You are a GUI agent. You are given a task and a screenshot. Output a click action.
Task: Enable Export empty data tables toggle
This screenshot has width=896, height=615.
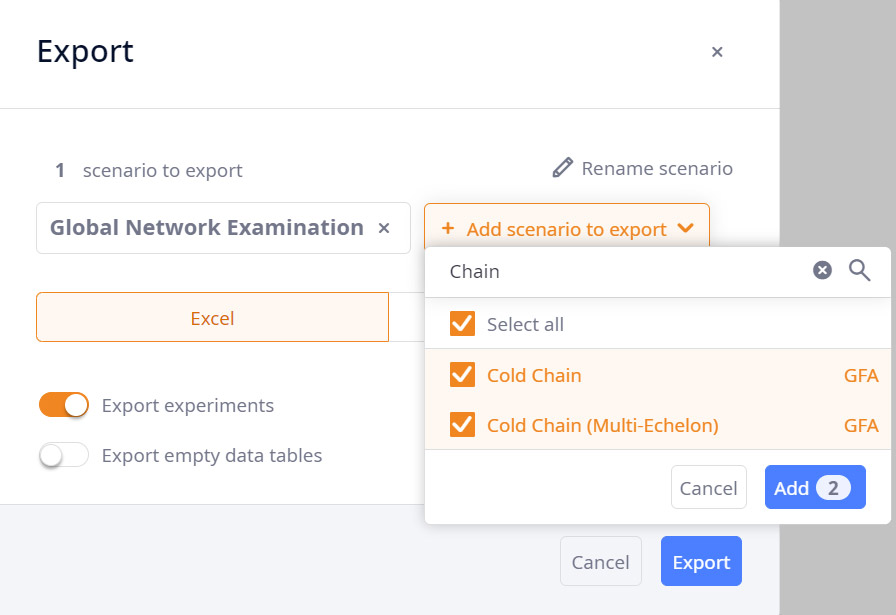pos(64,456)
